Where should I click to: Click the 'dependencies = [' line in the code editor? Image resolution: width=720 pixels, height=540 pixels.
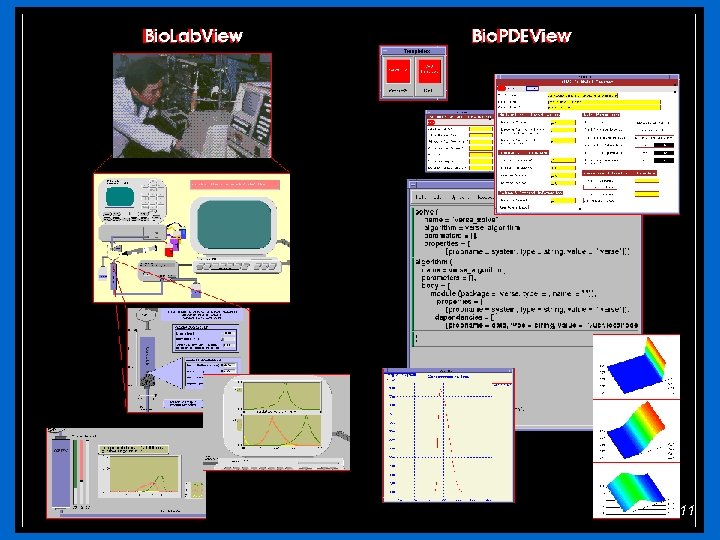[464, 317]
